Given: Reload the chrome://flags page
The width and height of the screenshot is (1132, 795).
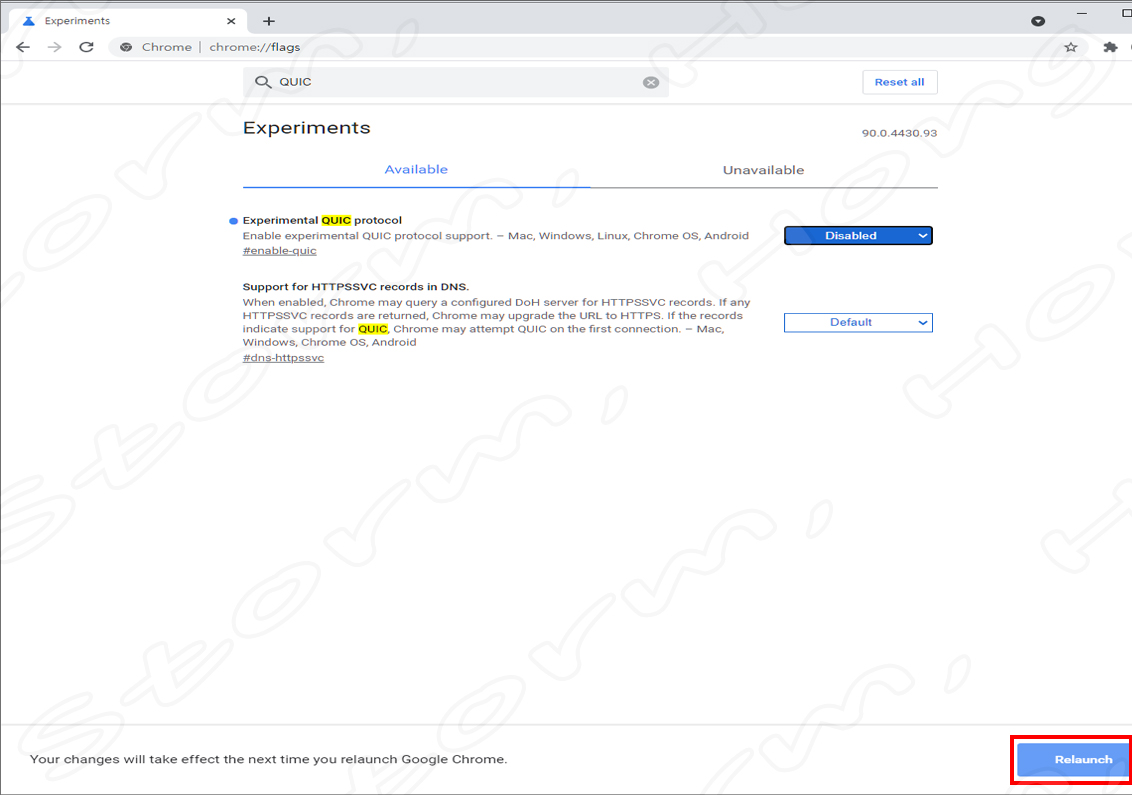Looking at the screenshot, I should point(87,47).
